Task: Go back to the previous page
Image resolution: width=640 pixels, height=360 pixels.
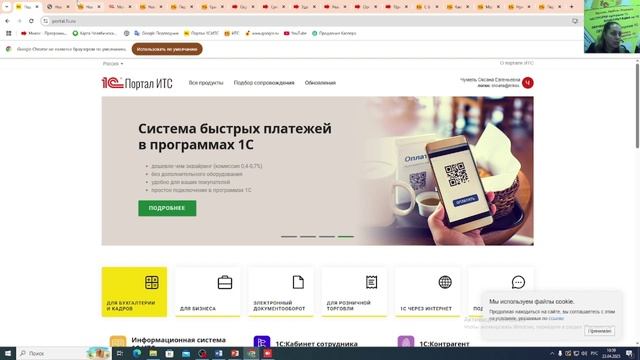Action: [x=8, y=21]
